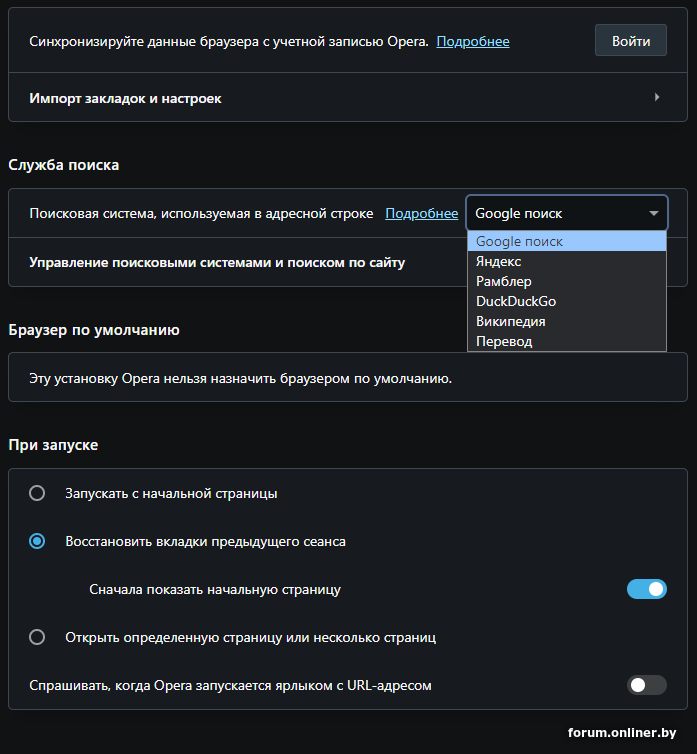697x754 pixels.
Task: Open the Подробнее link about search engine
Action: (421, 213)
